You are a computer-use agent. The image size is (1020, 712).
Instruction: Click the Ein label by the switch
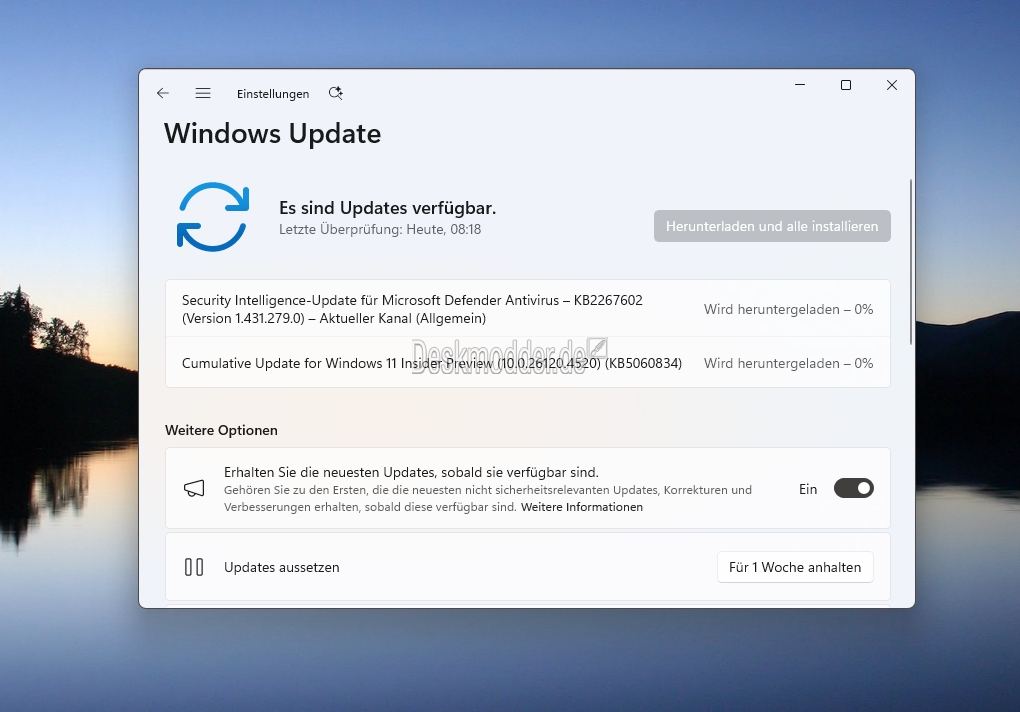coord(808,489)
